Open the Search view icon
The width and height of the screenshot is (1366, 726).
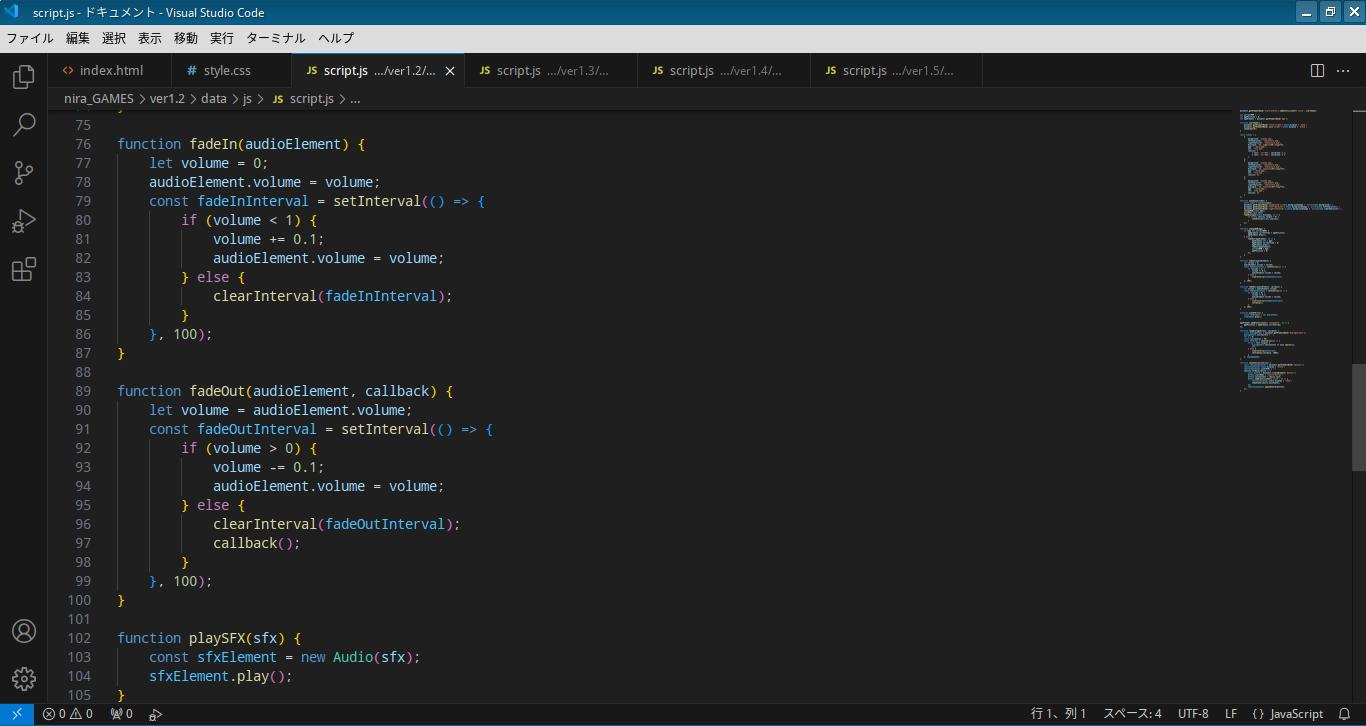click(x=24, y=125)
